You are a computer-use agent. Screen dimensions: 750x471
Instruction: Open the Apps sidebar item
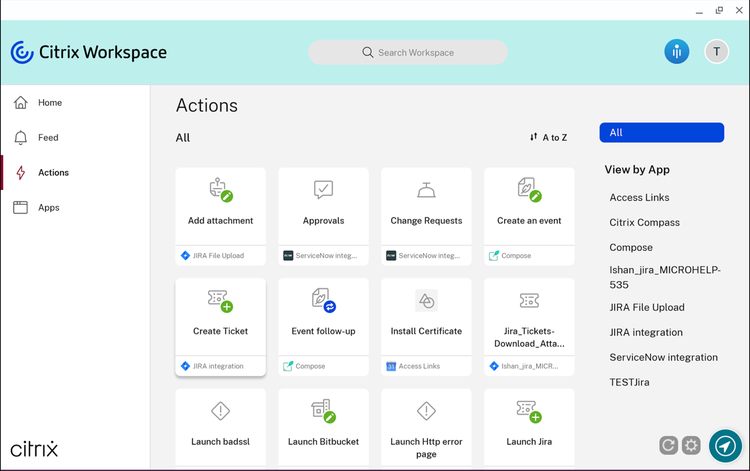pos(75,208)
